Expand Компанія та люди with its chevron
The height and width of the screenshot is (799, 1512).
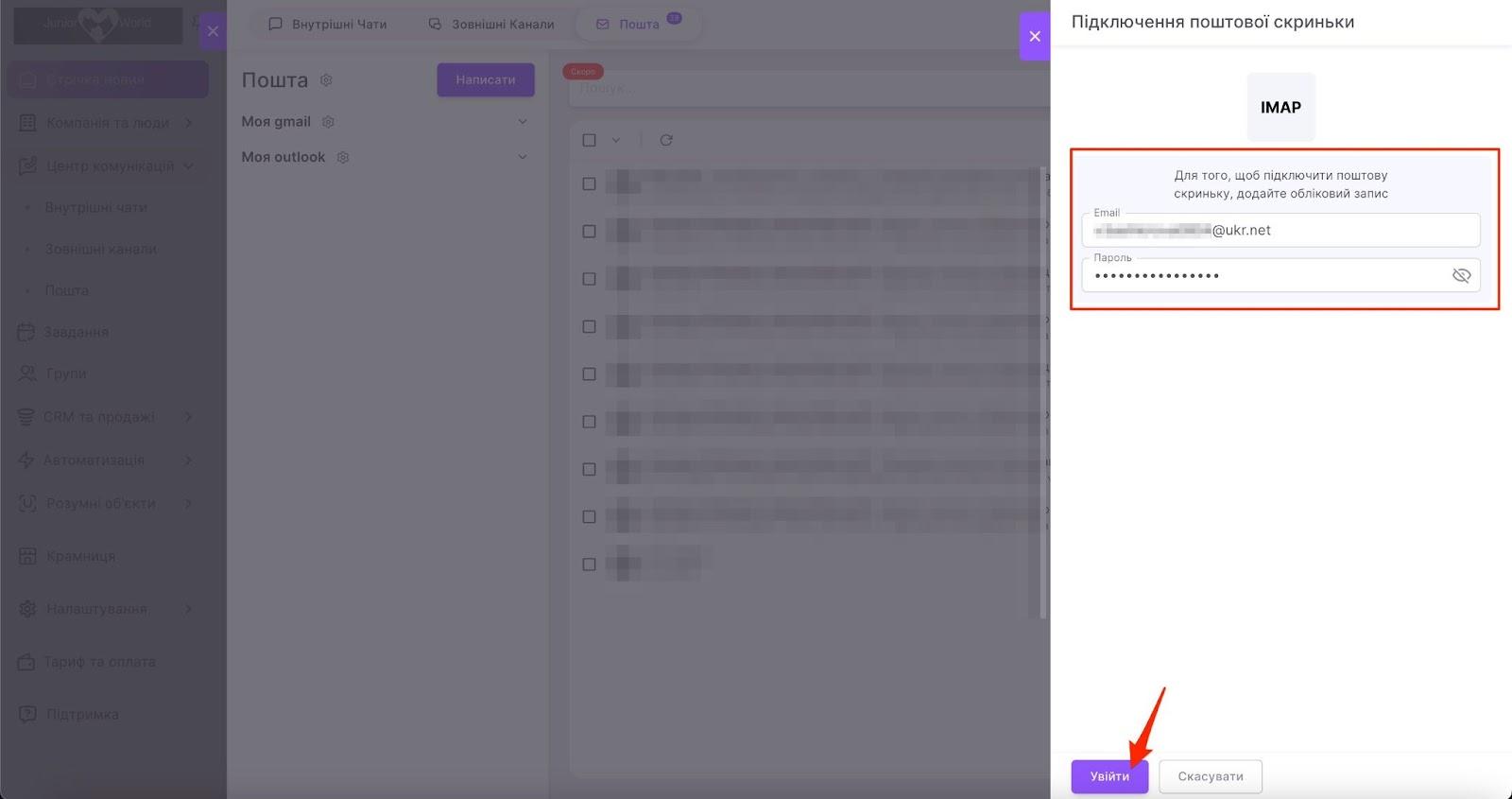[x=188, y=123]
